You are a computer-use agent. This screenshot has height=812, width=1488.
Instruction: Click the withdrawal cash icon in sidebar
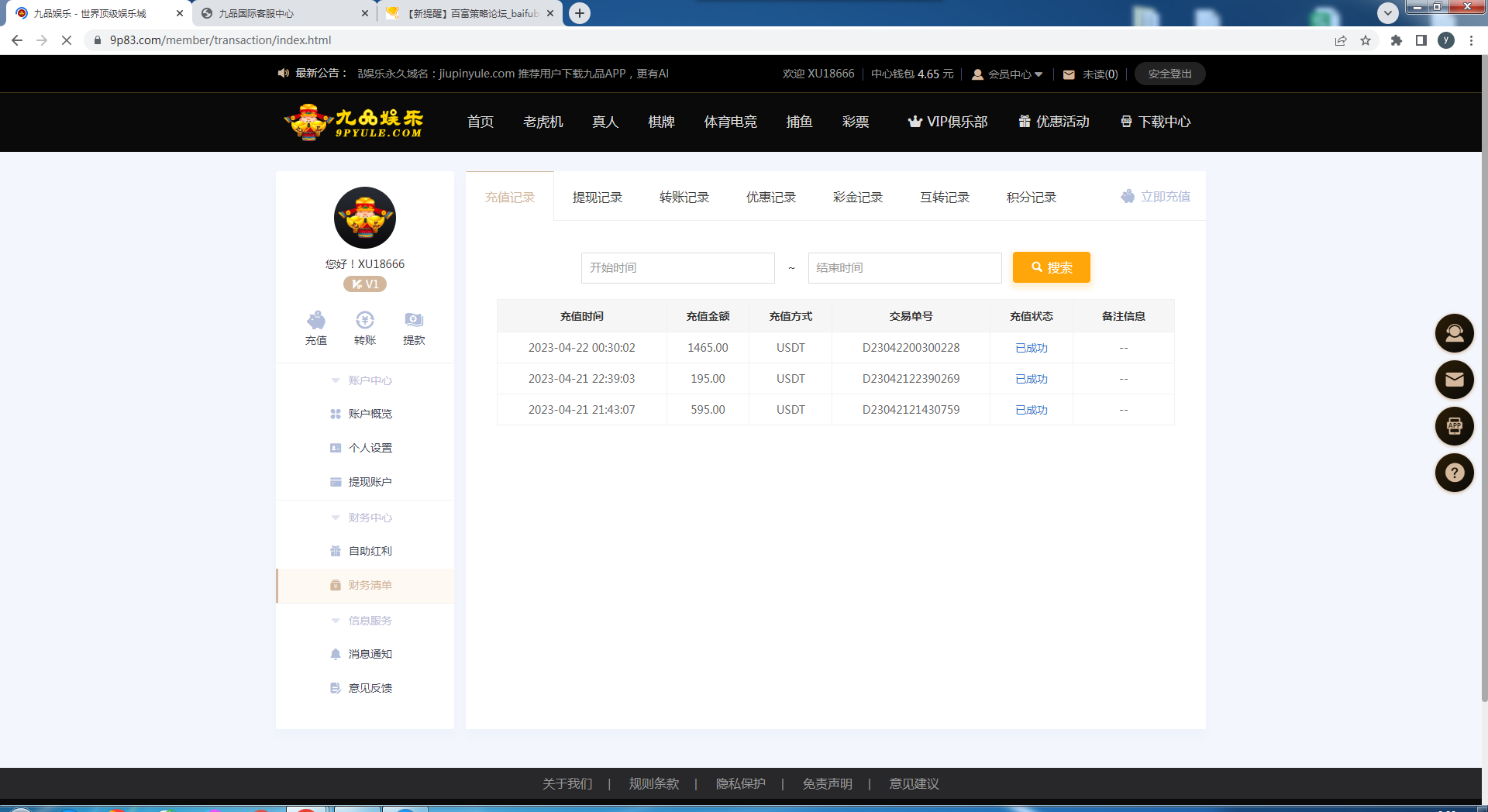coord(414,320)
